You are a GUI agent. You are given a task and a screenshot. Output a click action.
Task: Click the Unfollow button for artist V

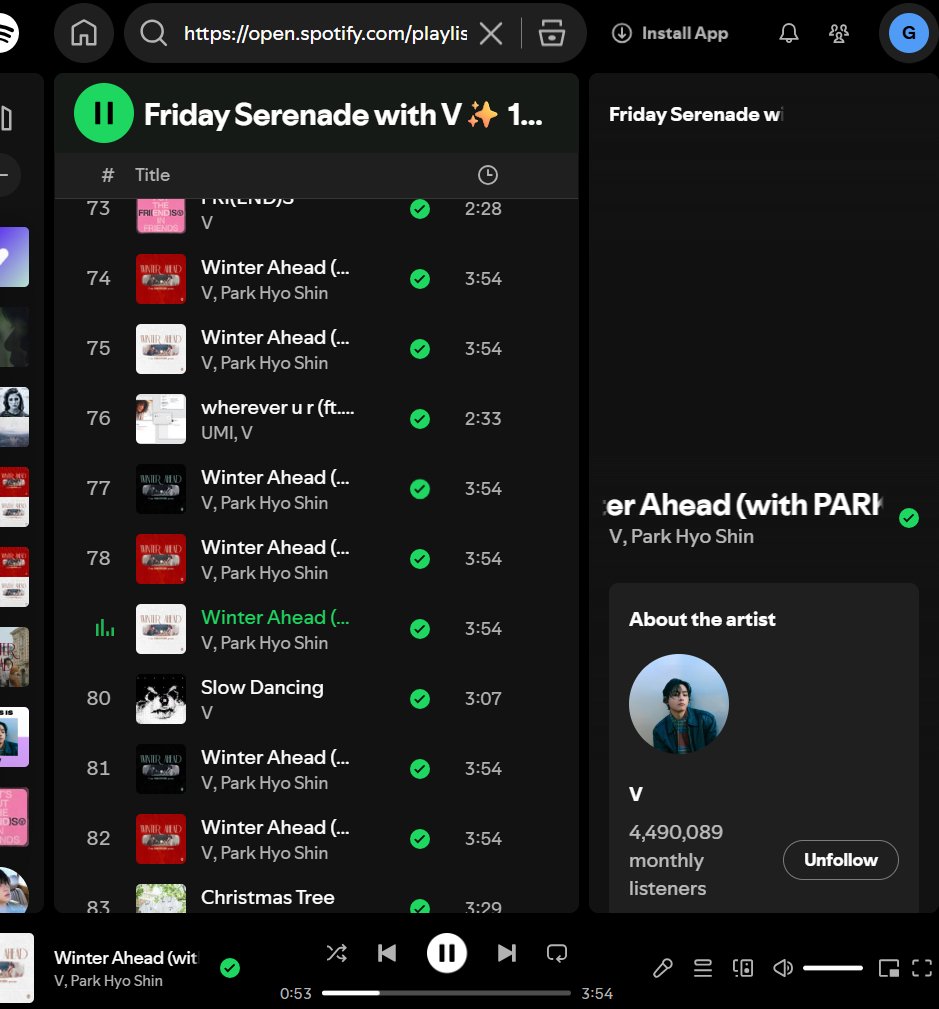(x=840, y=859)
